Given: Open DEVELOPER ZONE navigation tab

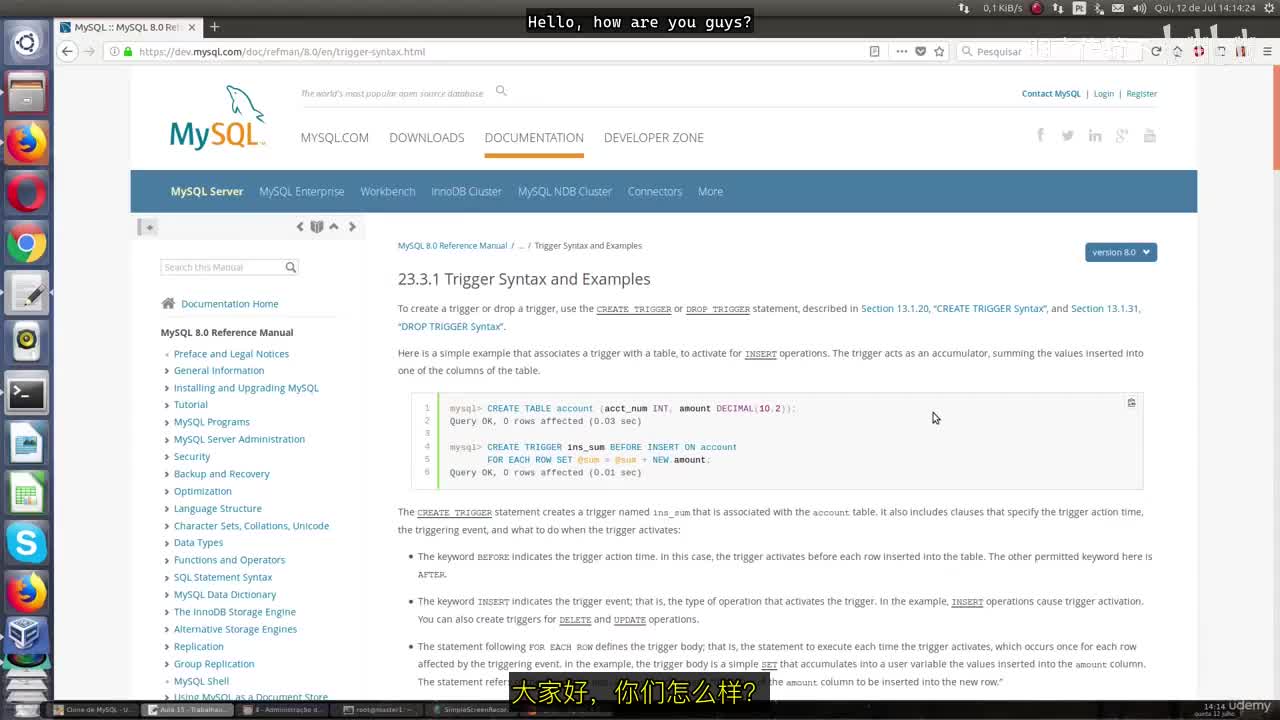Looking at the screenshot, I should pos(654,138).
